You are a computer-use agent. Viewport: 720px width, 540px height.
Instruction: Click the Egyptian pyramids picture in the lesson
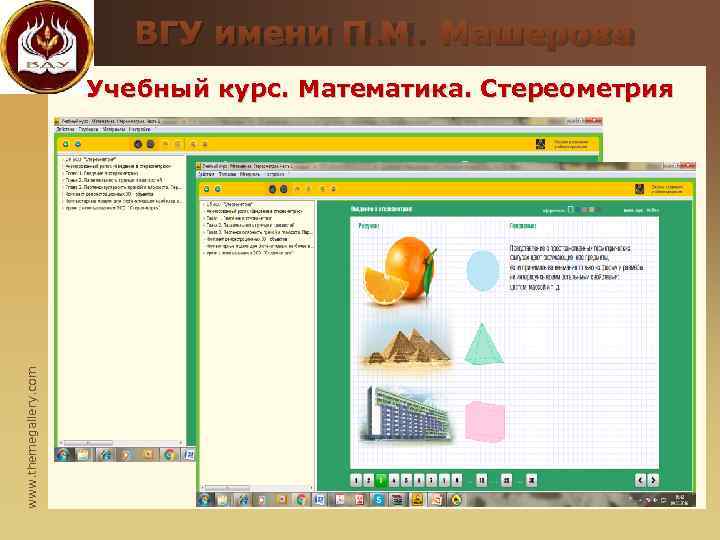pos(407,347)
